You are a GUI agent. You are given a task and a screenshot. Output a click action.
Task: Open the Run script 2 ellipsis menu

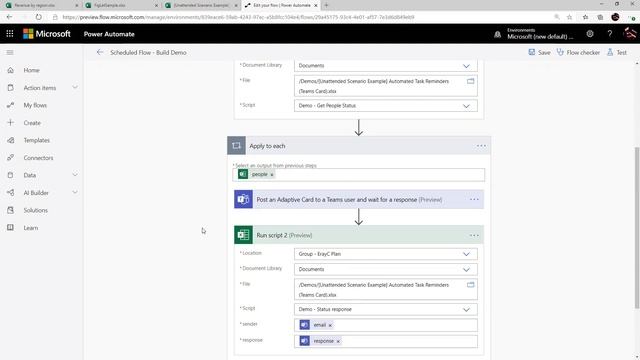point(474,235)
